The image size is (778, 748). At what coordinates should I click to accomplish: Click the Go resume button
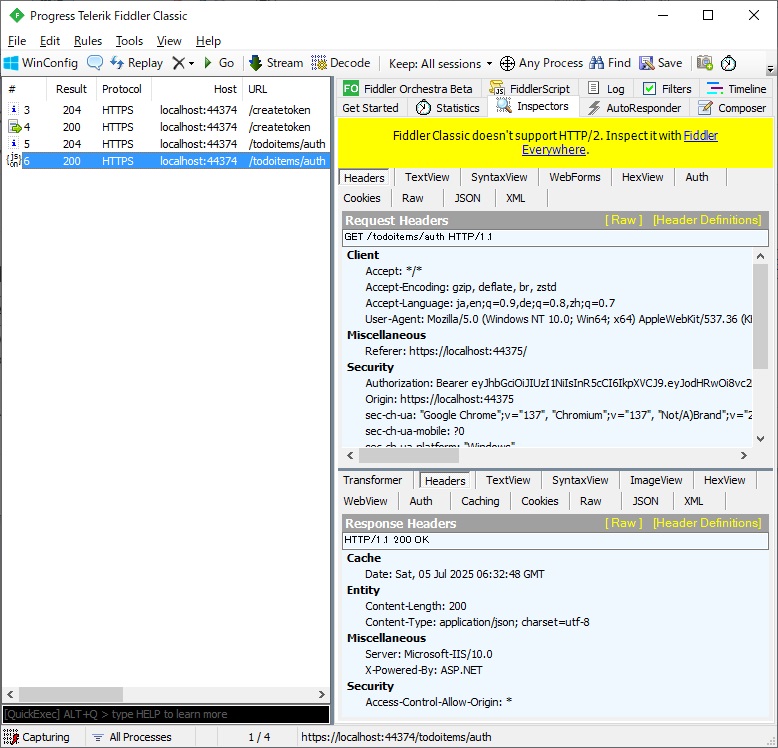pos(219,63)
